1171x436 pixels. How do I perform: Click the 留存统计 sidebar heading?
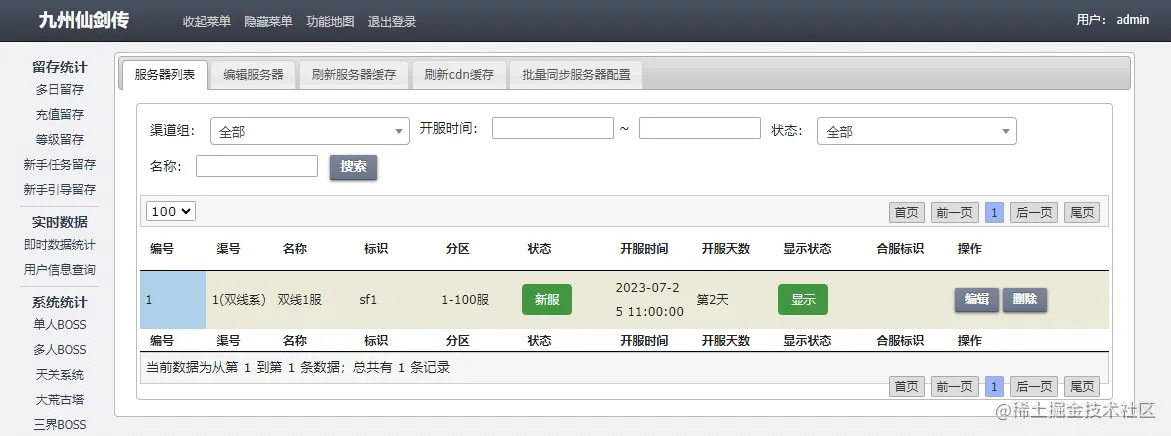coord(60,67)
